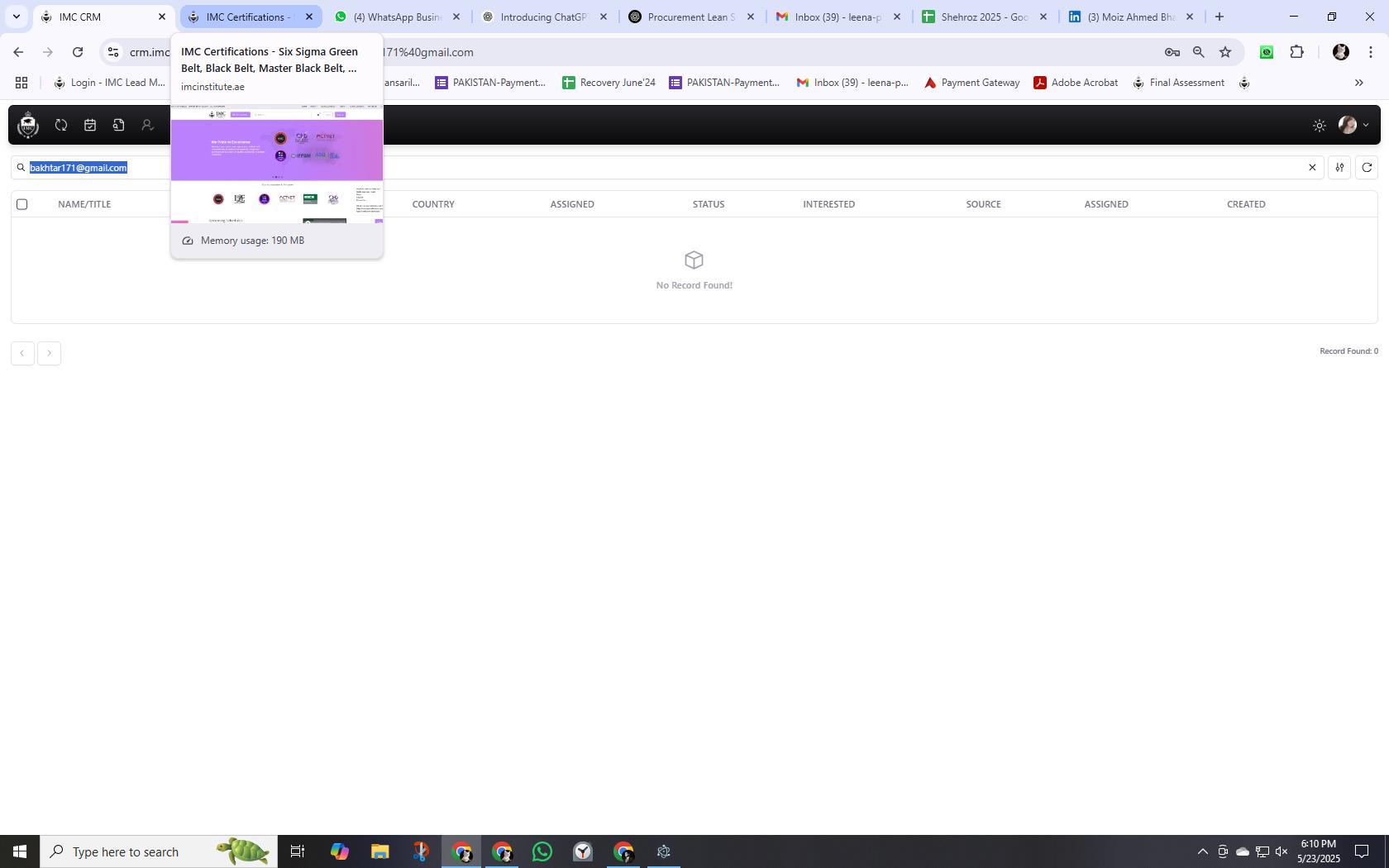The width and height of the screenshot is (1389, 868).
Task: Open the profile avatar dropdown
Action: click(1353, 125)
